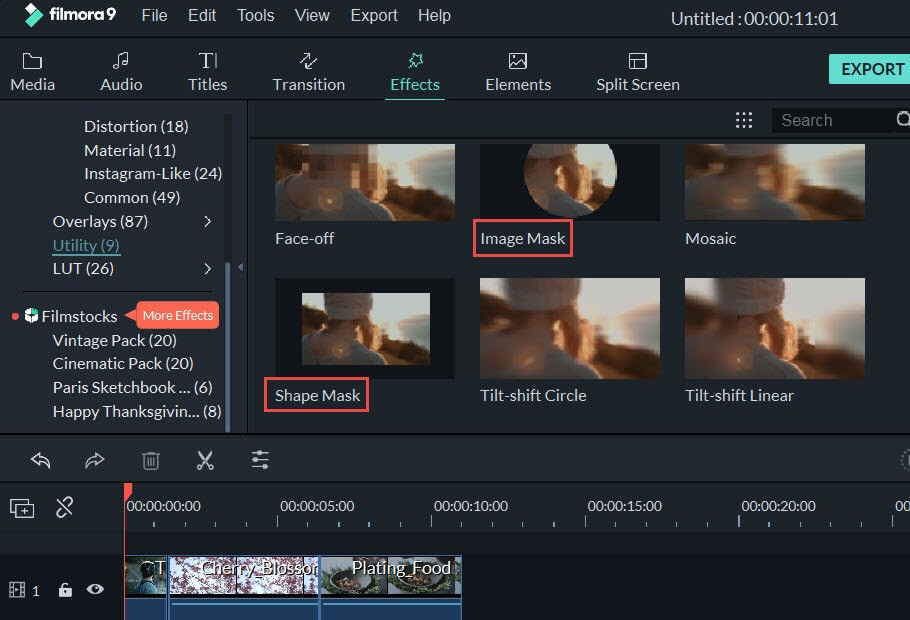This screenshot has height=620, width=910.
Task: Select the first clip on the timeline
Action: coord(146,587)
